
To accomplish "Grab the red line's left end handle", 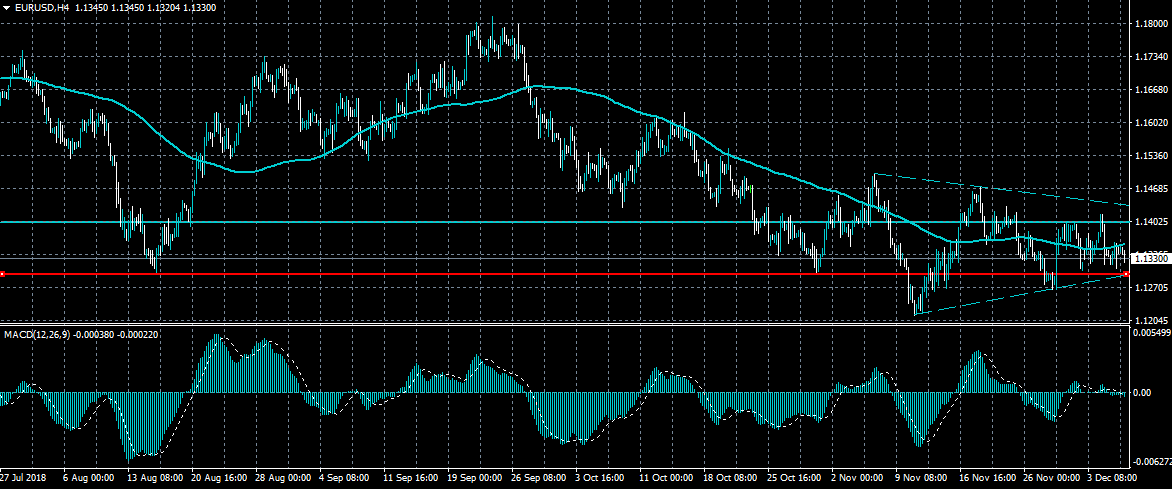I will click(x=2, y=274).
